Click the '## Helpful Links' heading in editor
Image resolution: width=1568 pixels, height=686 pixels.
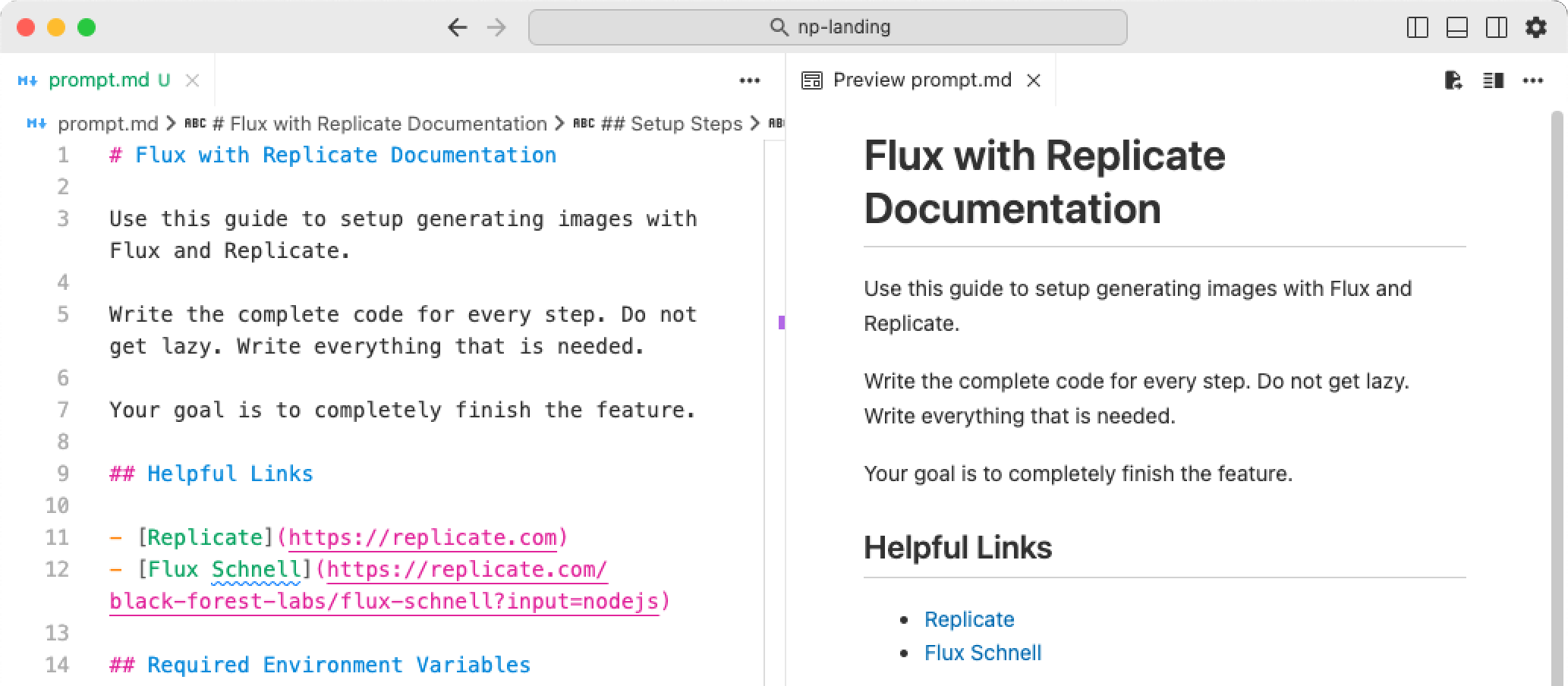tap(211, 474)
